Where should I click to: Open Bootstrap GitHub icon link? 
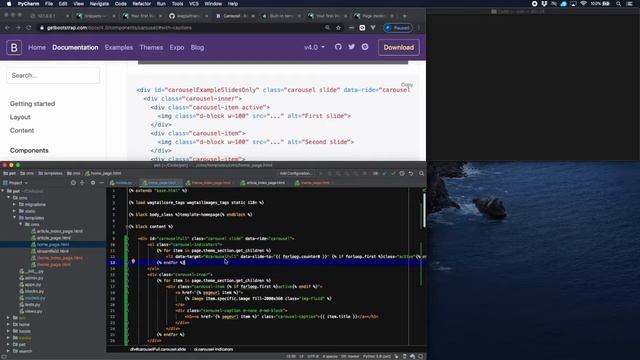click(x=338, y=47)
